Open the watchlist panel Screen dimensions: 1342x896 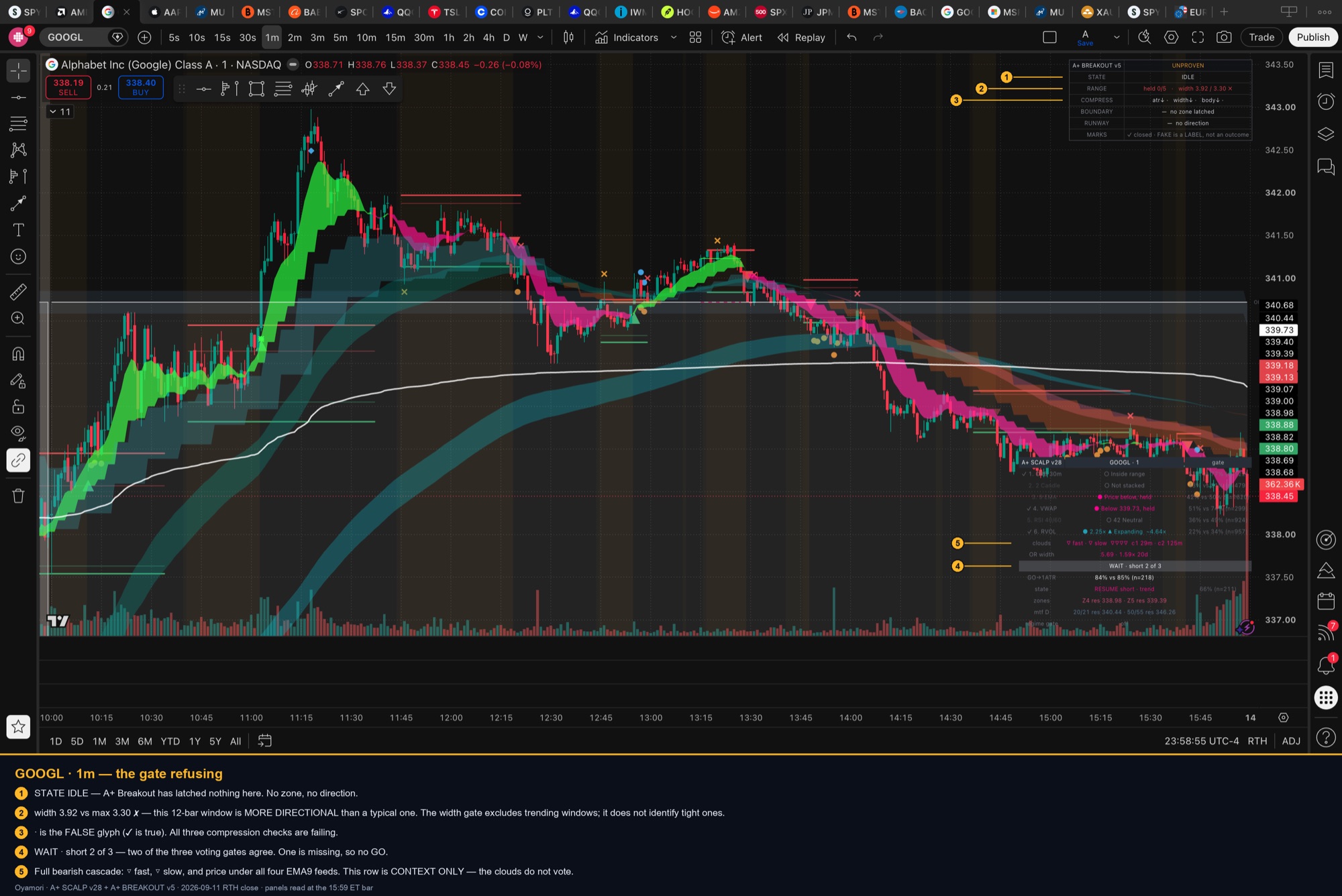pyautogui.click(x=1326, y=70)
